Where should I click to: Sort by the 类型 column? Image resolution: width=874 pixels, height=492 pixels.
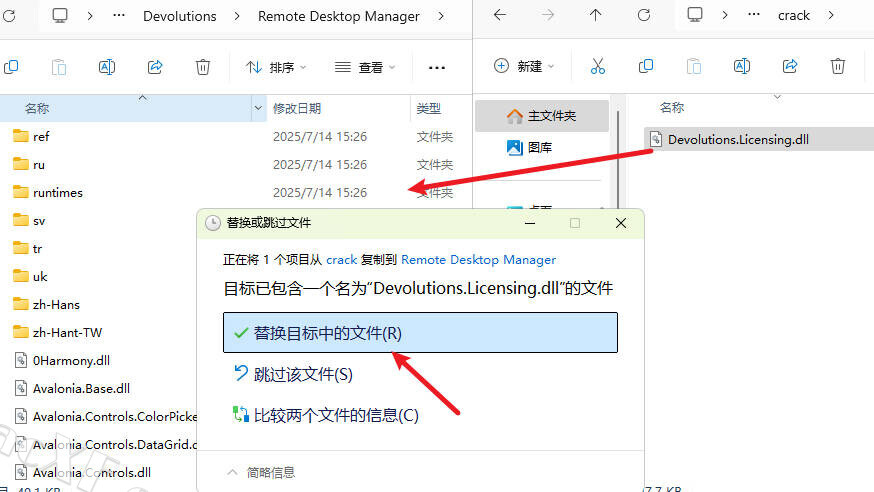[x=429, y=108]
